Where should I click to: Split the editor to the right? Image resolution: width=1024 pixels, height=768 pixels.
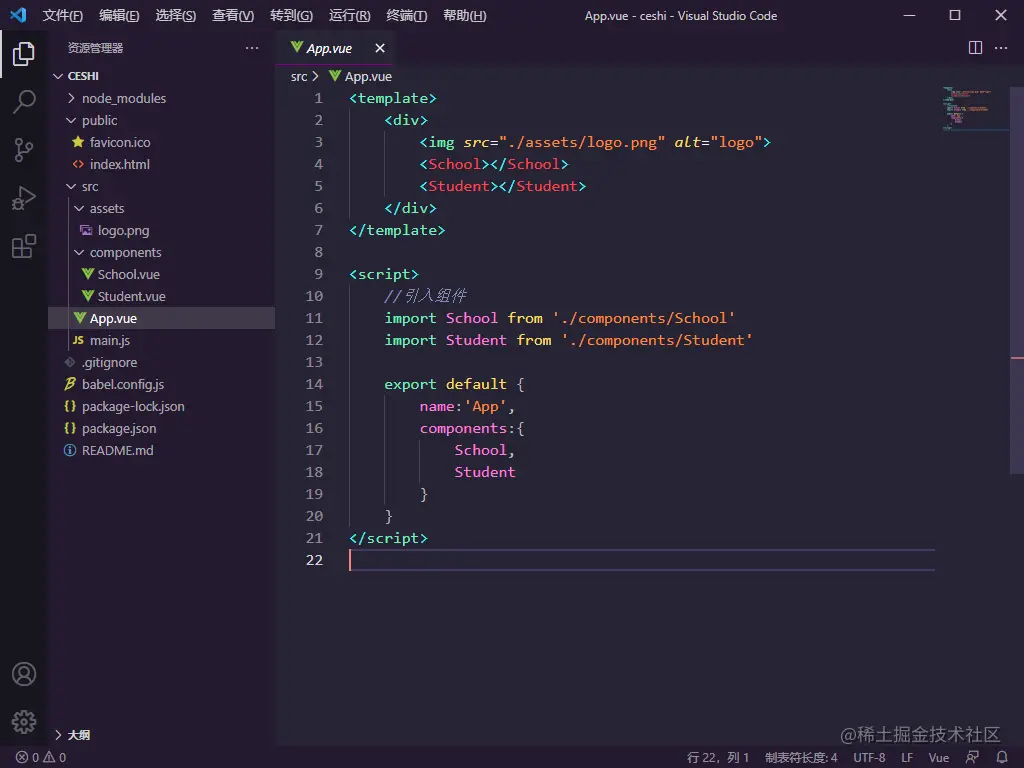pos(975,48)
